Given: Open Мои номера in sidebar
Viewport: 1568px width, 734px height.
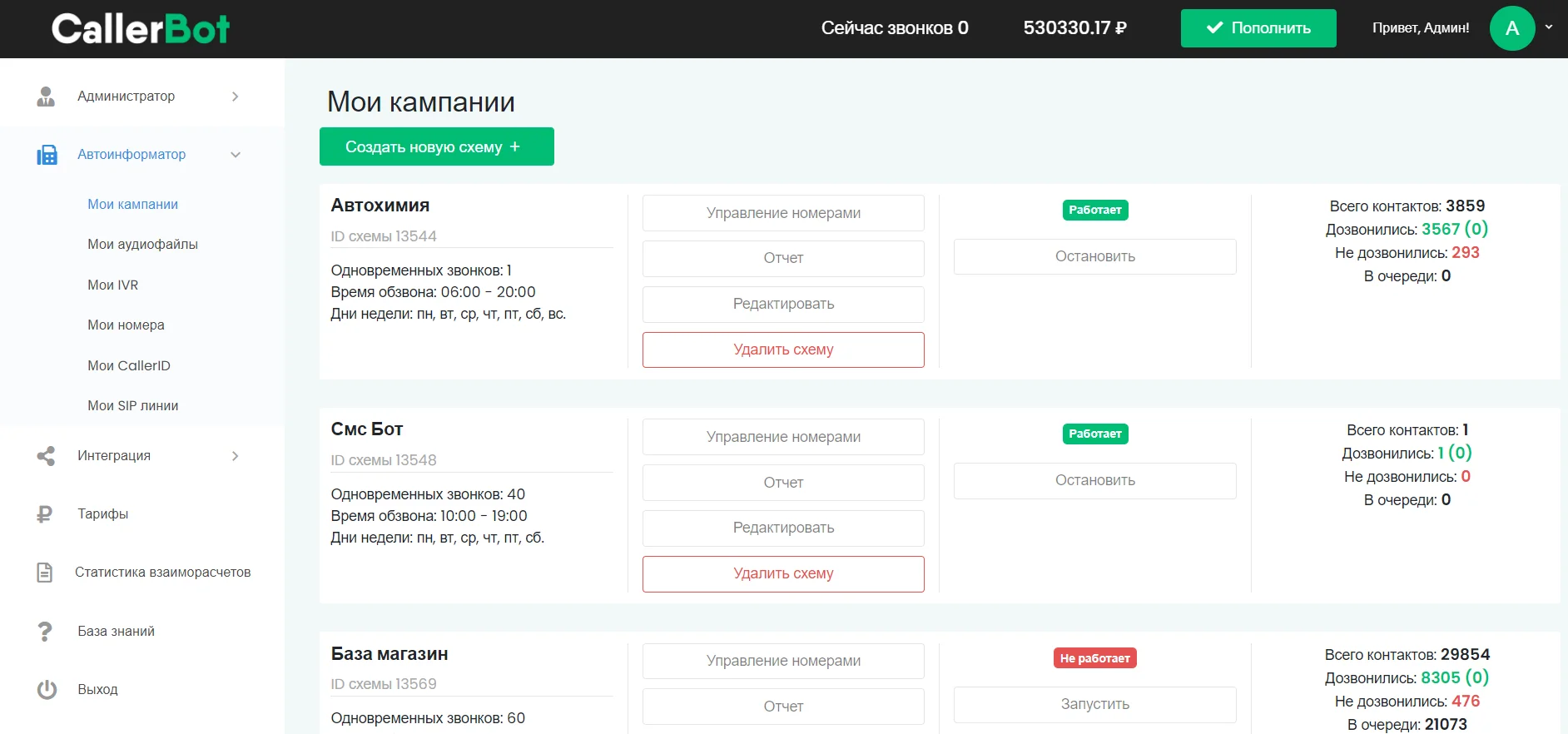Looking at the screenshot, I should pyautogui.click(x=127, y=325).
